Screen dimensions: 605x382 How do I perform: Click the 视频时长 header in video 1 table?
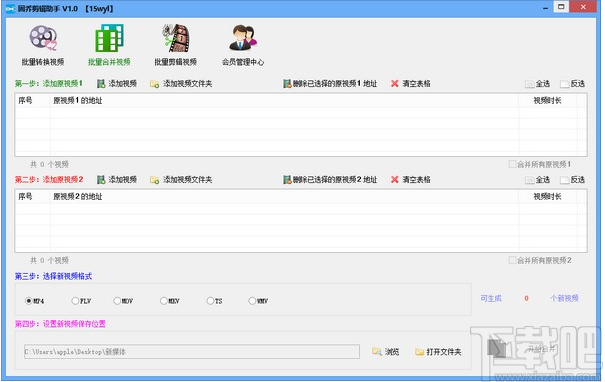(548, 100)
